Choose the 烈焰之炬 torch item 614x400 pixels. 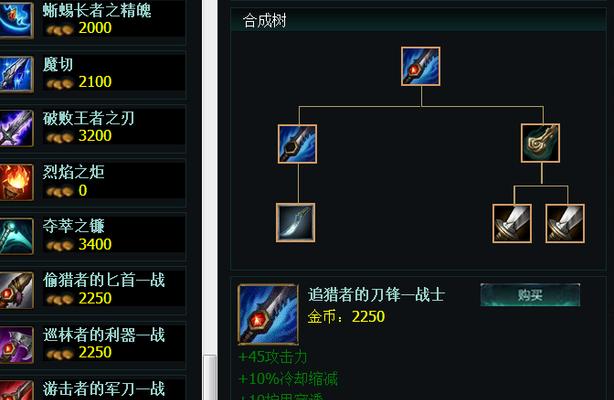coord(92,182)
